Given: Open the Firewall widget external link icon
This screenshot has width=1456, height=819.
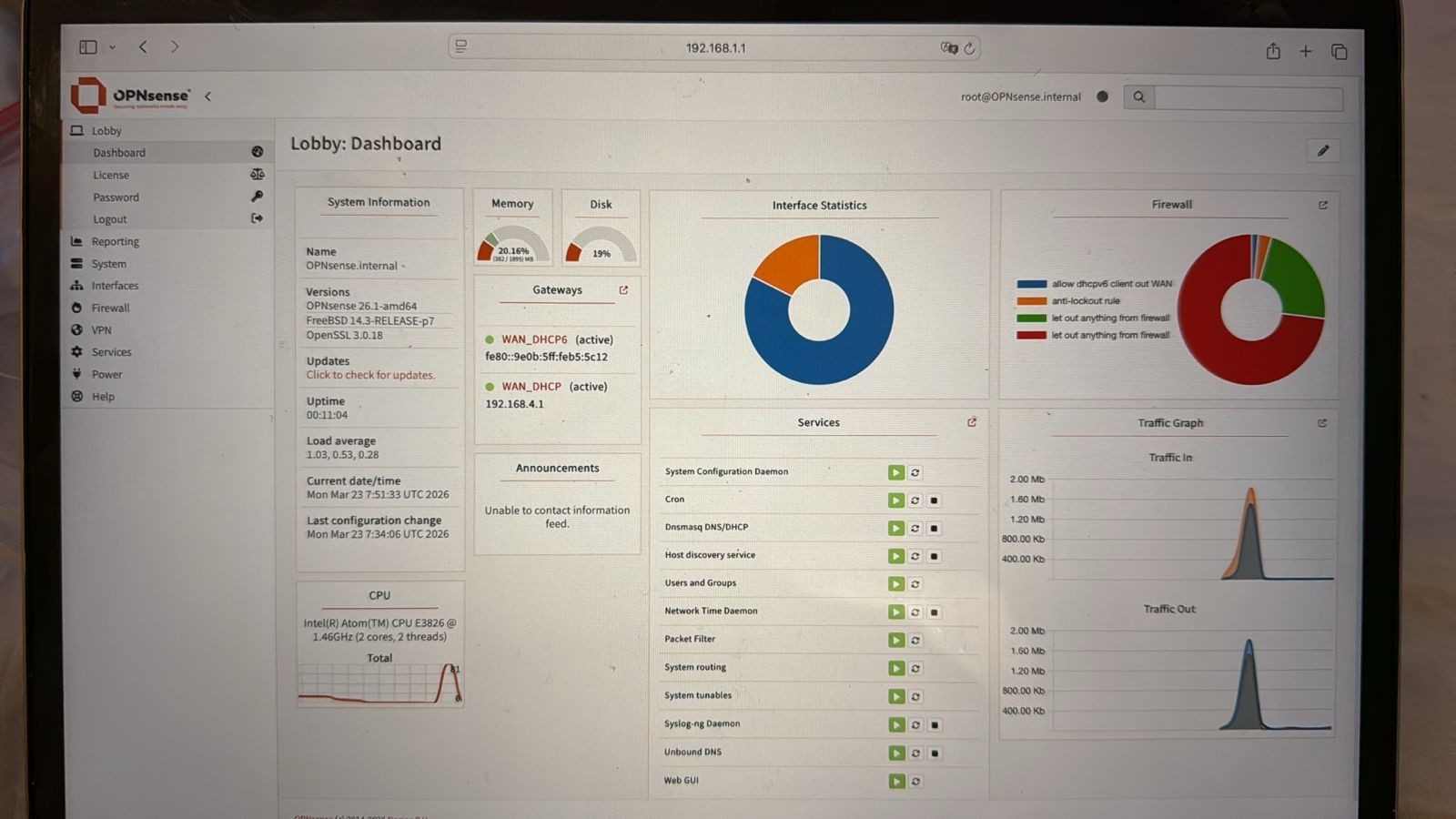Looking at the screenshot, I should 1323,206.
